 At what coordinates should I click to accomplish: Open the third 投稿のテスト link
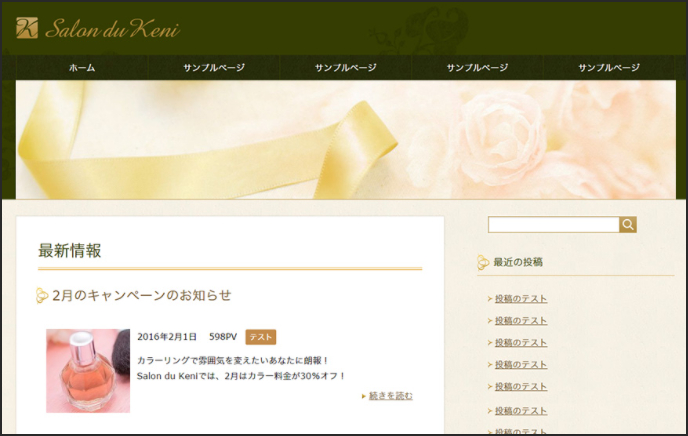click(x=521, y=343)
